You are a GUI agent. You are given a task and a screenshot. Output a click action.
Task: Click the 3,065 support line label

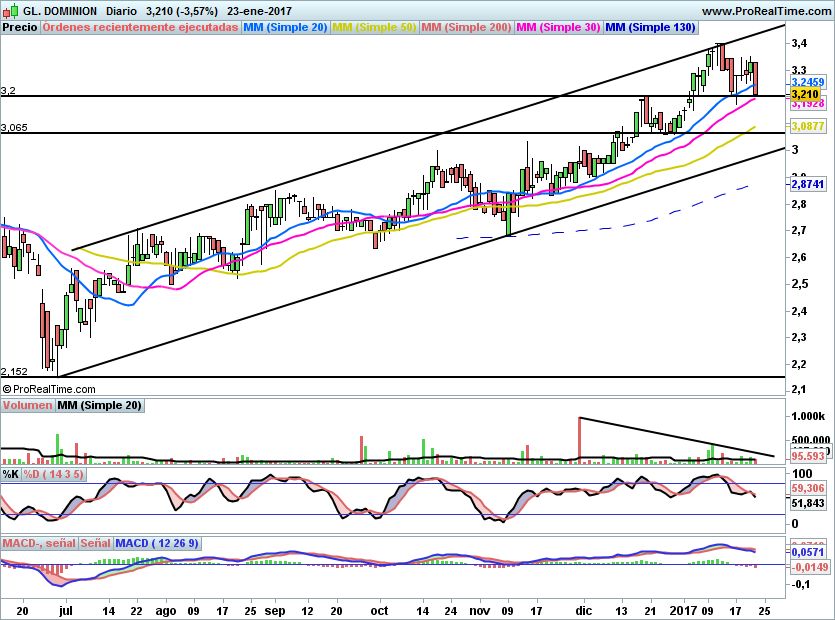(14, 127)
